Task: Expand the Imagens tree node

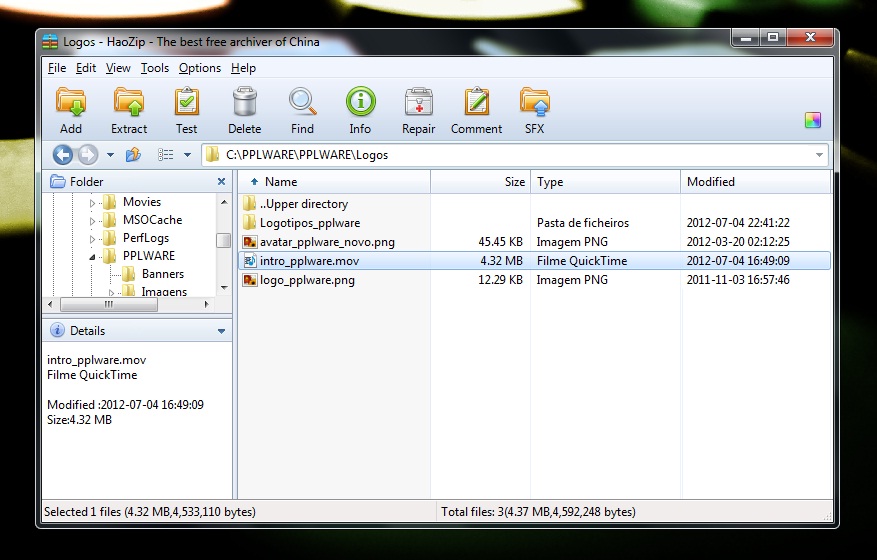Action: (111, 293)
